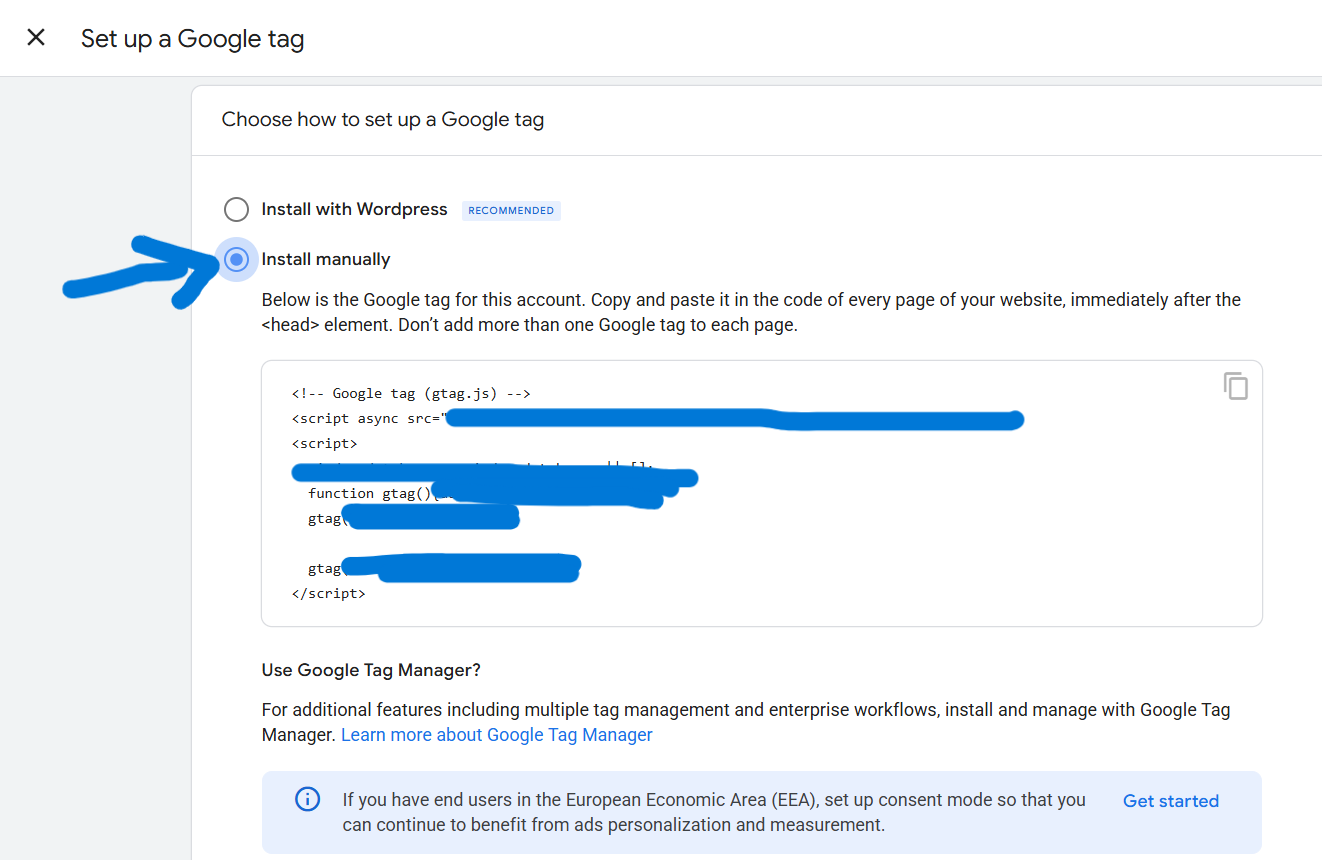The height and width of the screenshot is (860, 1322).
Task: Select the Install manually radio button
Action: [237, 260]
